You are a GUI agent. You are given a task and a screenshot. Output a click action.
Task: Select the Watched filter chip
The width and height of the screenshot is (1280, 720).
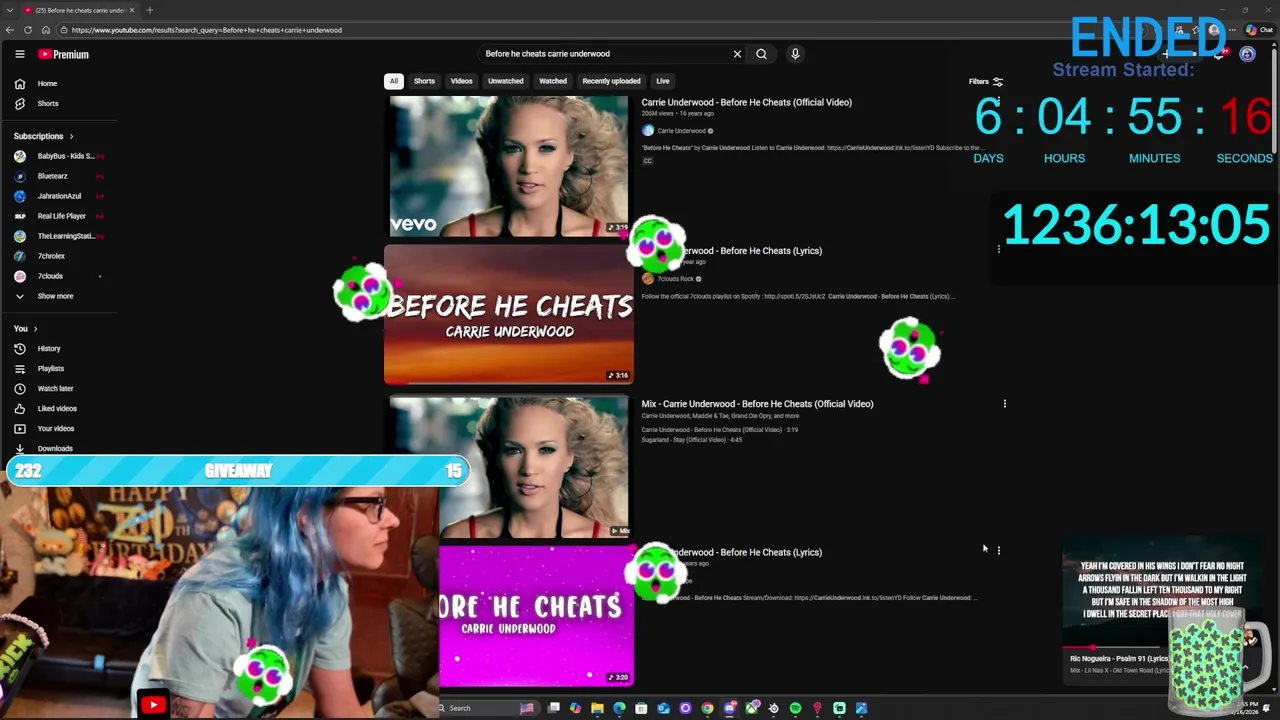pos(553,81)
